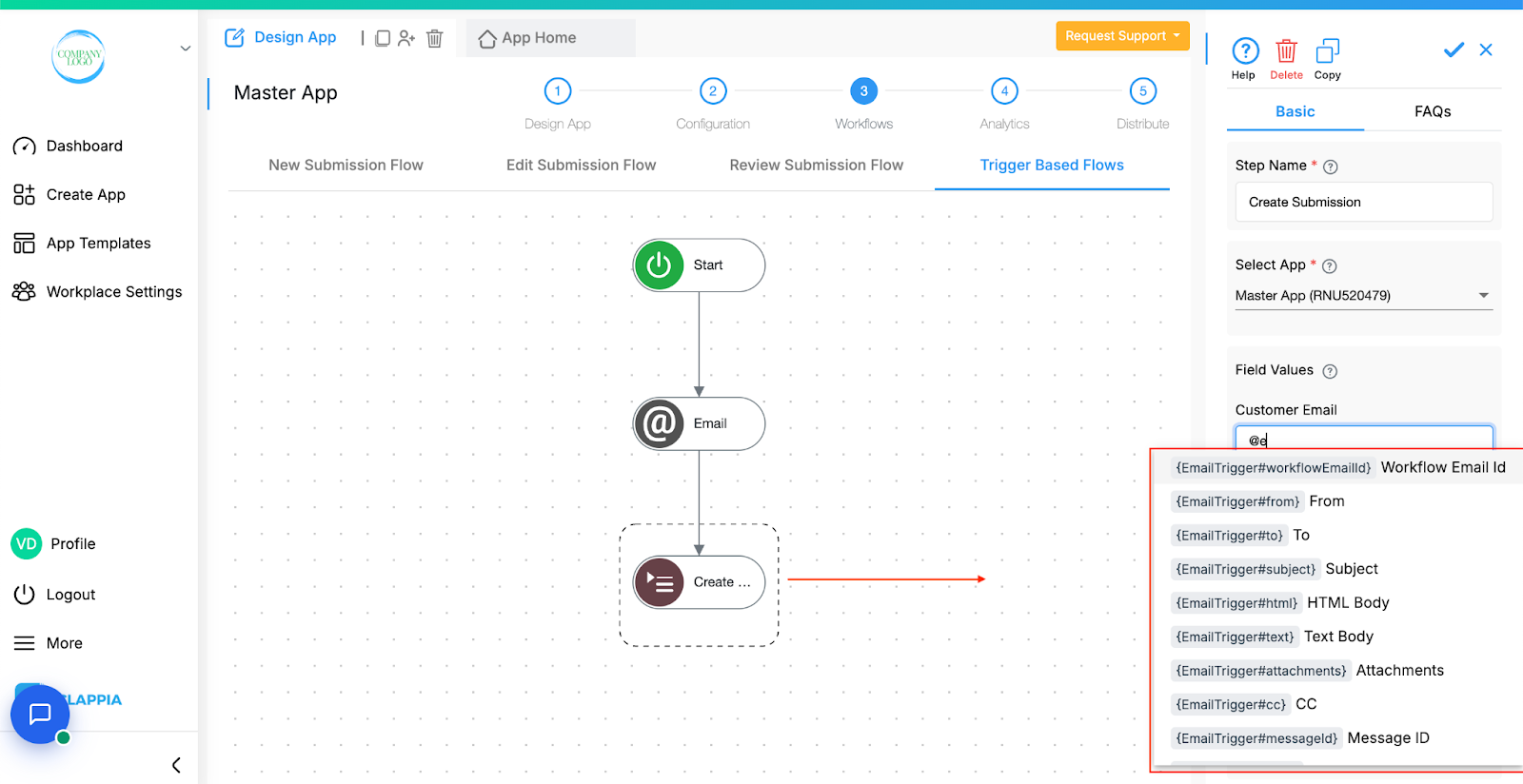Click the trash icon next to Design App
This screenshot has height=784, width=1523.
tap(435, 38)
